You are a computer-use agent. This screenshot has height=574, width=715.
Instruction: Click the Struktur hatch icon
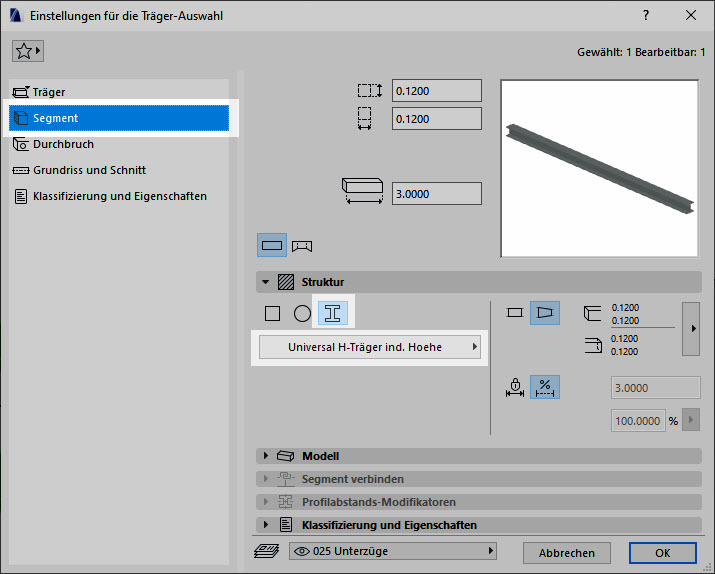click(x=286, y=282)
